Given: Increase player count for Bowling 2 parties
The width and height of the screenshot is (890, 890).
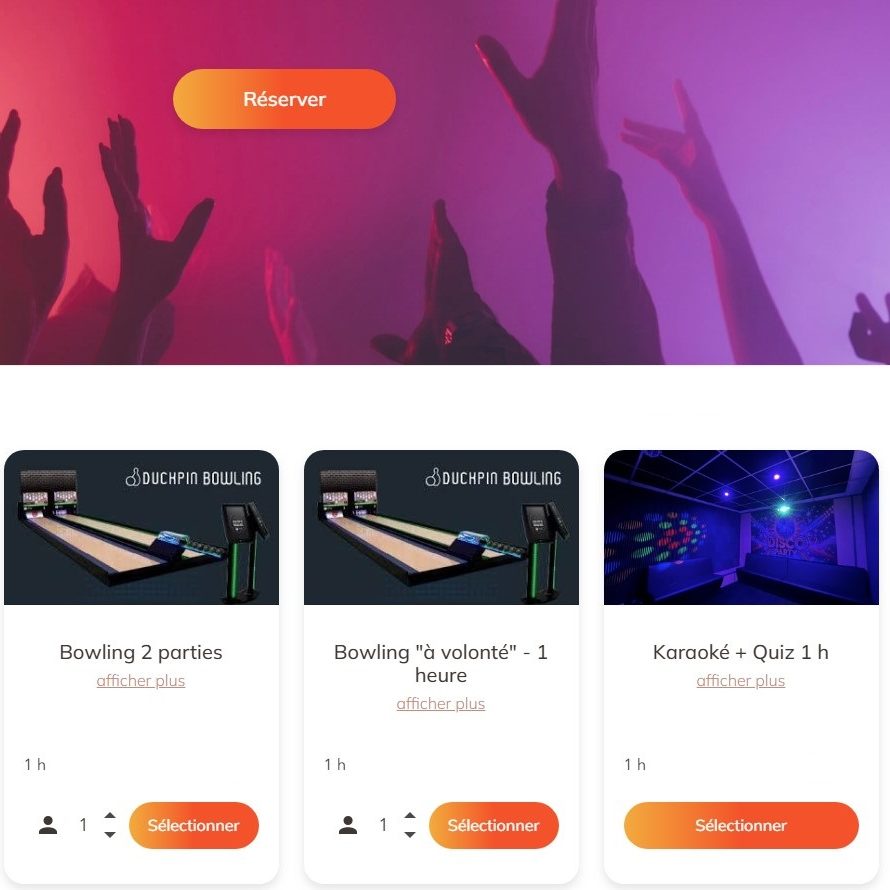Looking at the screenshot, I should coord(110,815).
